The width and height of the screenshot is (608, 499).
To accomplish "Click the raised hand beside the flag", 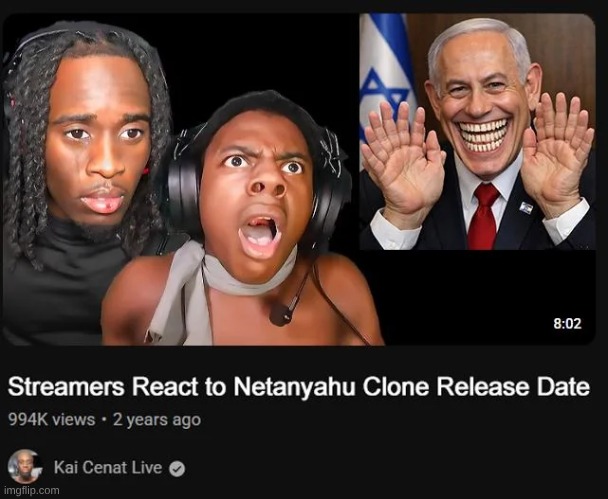I will coord(403,163).
